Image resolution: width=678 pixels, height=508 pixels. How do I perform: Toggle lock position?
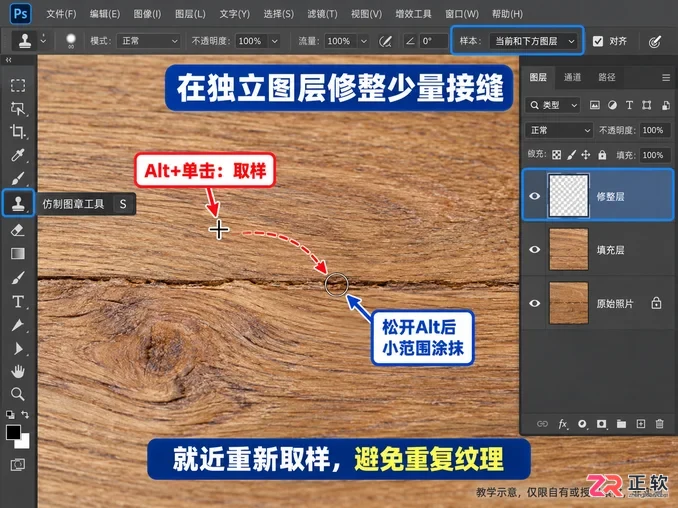point(586,155)
